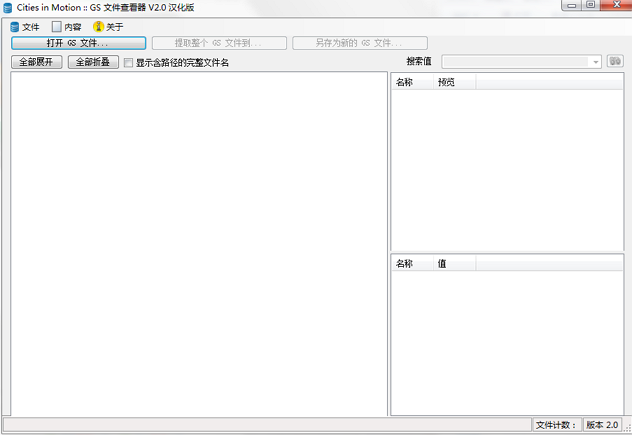This screenshot has width=632, height=435.
Task: Maximize the GS file viewer window
Action: 590,5
